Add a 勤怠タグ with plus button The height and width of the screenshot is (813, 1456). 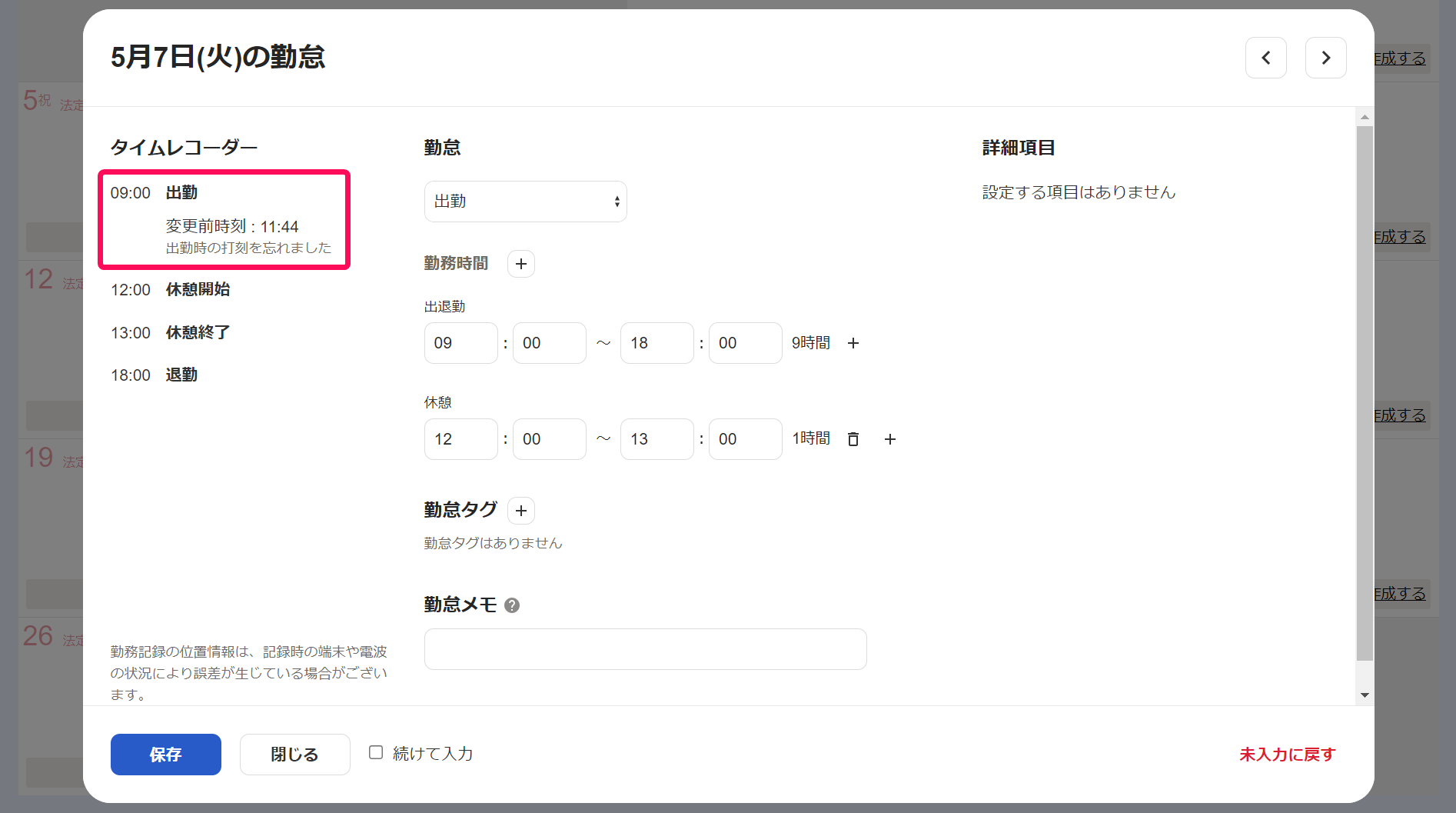click(x=521, y=511)
